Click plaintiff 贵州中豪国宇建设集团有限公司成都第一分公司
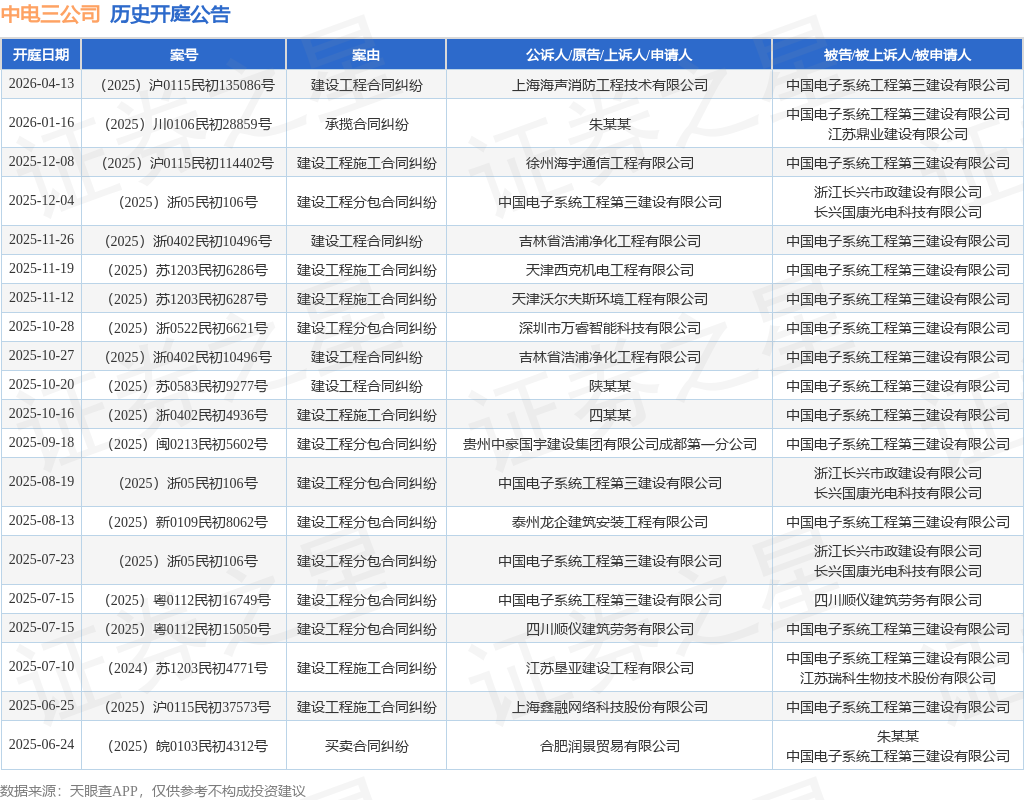 point(609,445)
